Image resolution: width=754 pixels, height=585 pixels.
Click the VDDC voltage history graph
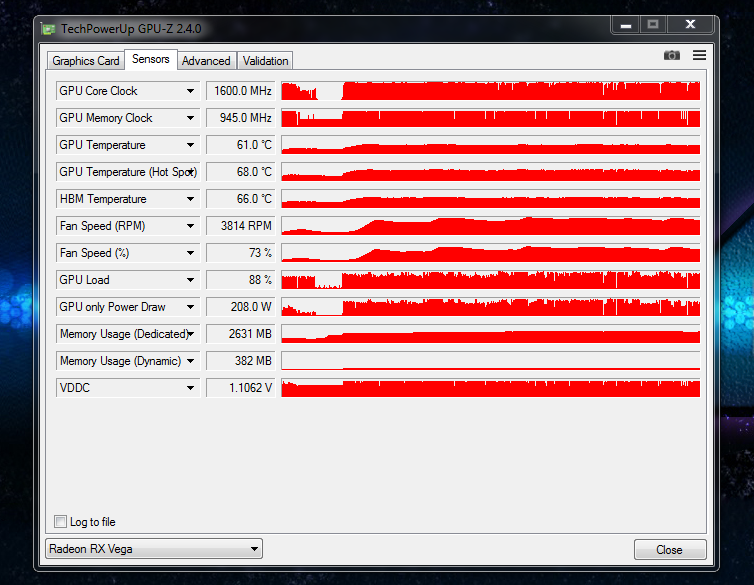(x=490, y=387)
